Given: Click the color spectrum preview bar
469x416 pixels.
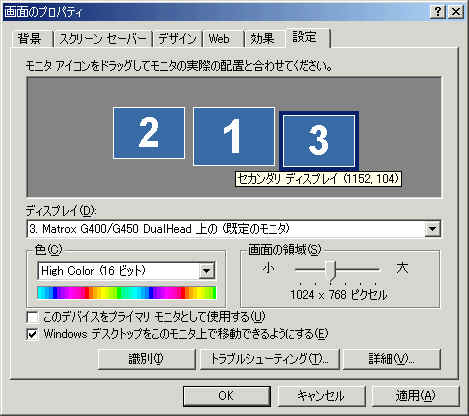Looking at the screenshot, I should click(127, 293).
